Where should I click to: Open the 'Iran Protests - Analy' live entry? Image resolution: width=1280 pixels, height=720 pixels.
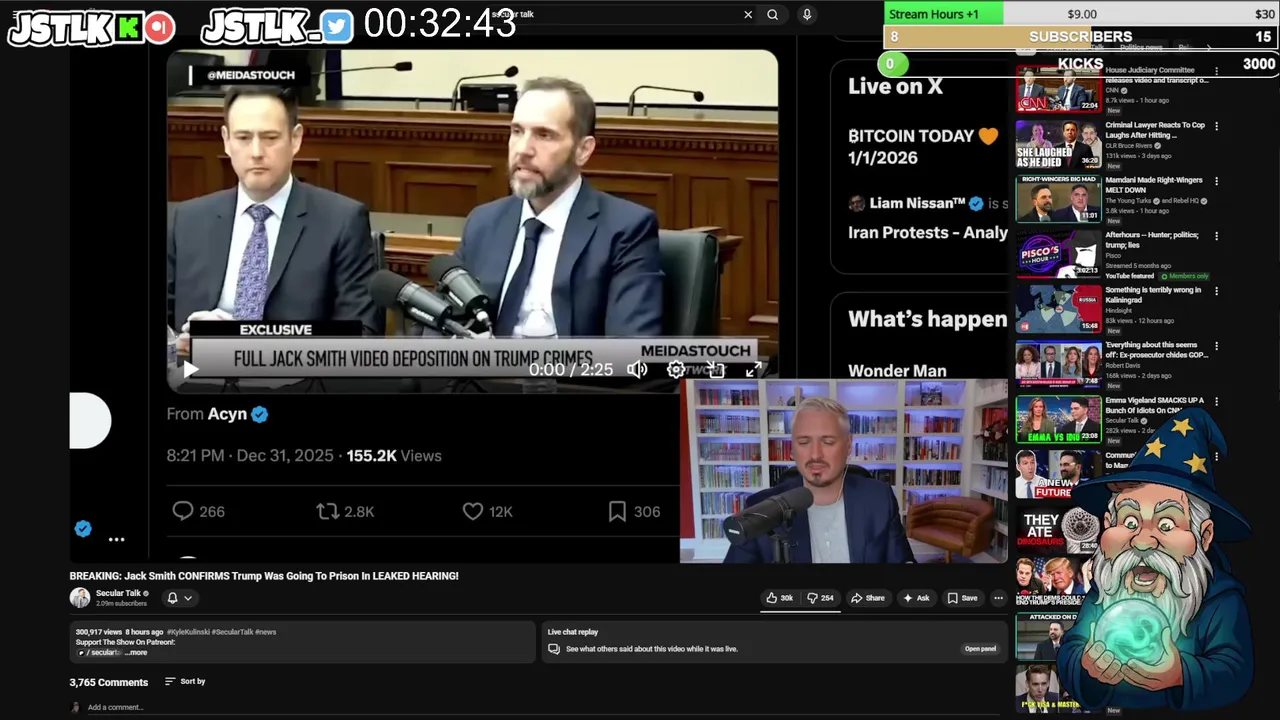click(x=928, y=232)
